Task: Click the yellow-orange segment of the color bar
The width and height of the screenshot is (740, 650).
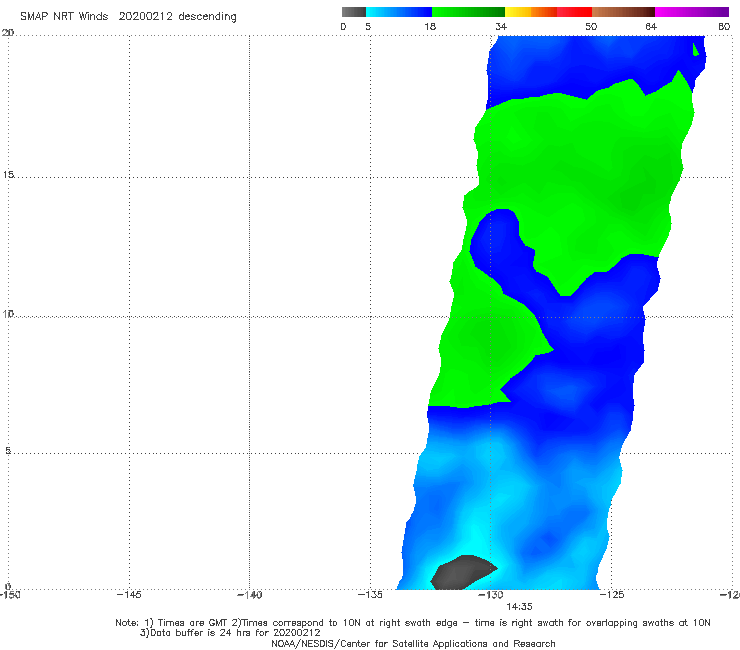Action: coord(531,12)
